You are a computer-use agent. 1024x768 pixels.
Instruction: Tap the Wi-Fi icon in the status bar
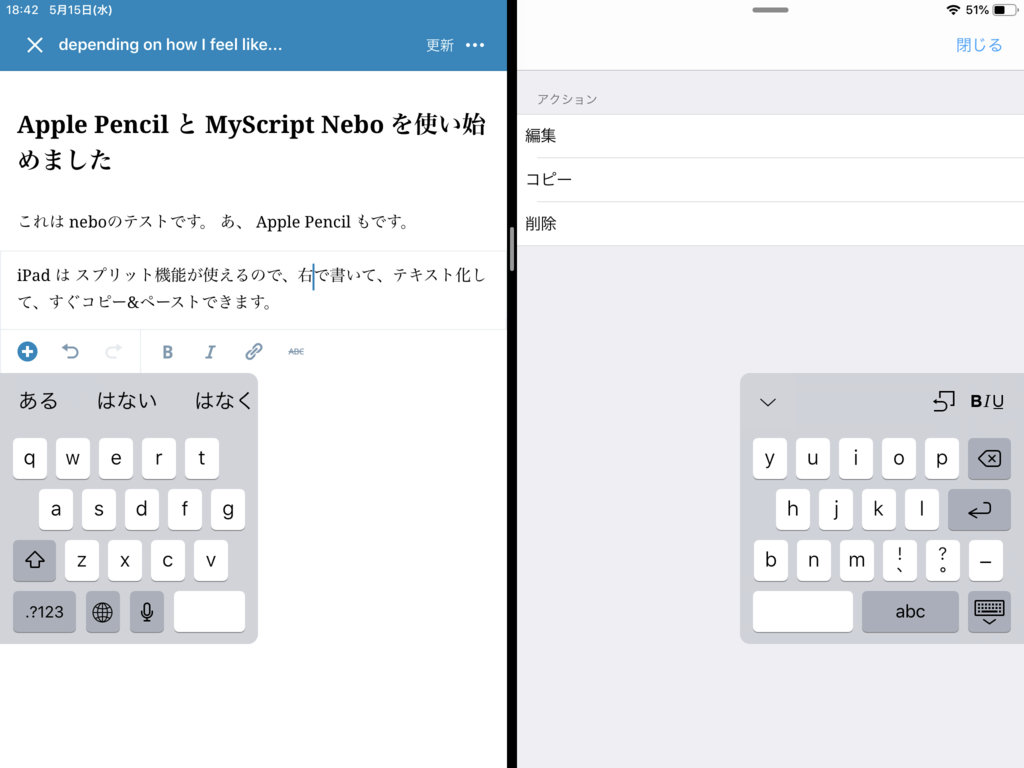tap(953, 10)
